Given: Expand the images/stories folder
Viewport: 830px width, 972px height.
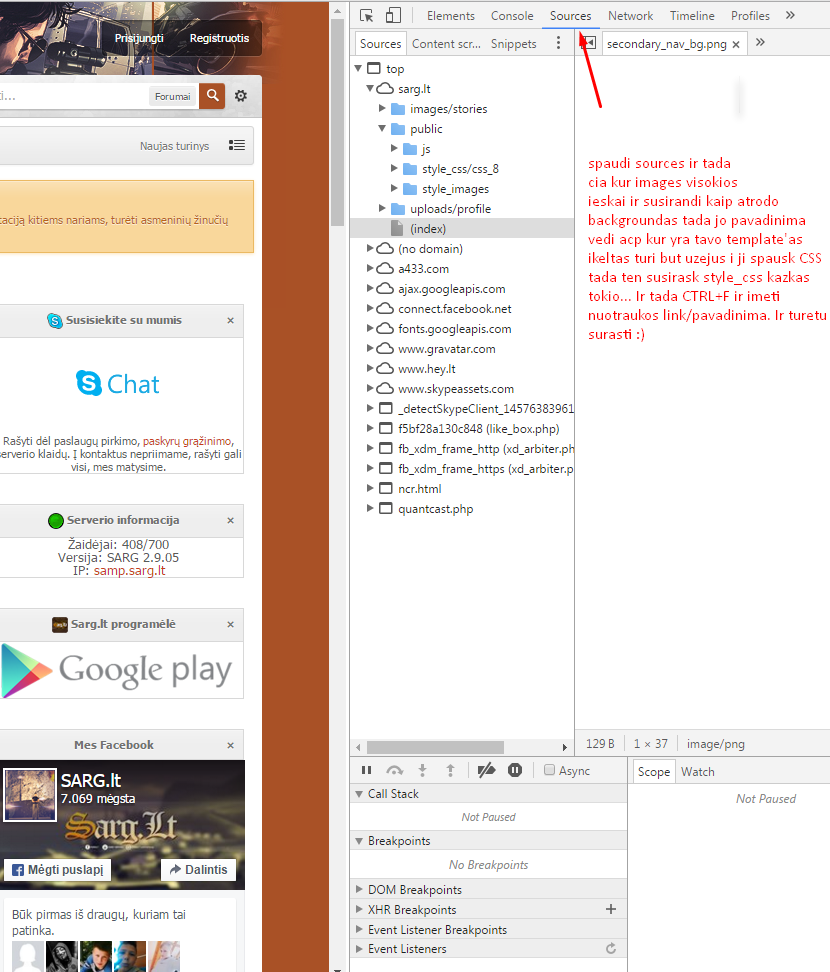Looking at the screenshot, I should point(383,109).
